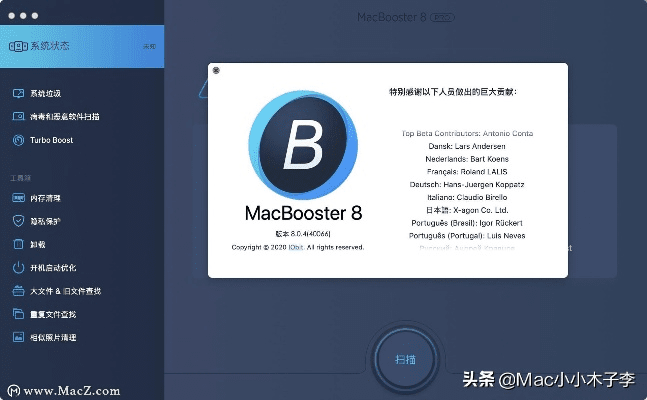Open the IObit link in copyright line
The width and height of the screenshot is (647, 400).
pos(295,247)
